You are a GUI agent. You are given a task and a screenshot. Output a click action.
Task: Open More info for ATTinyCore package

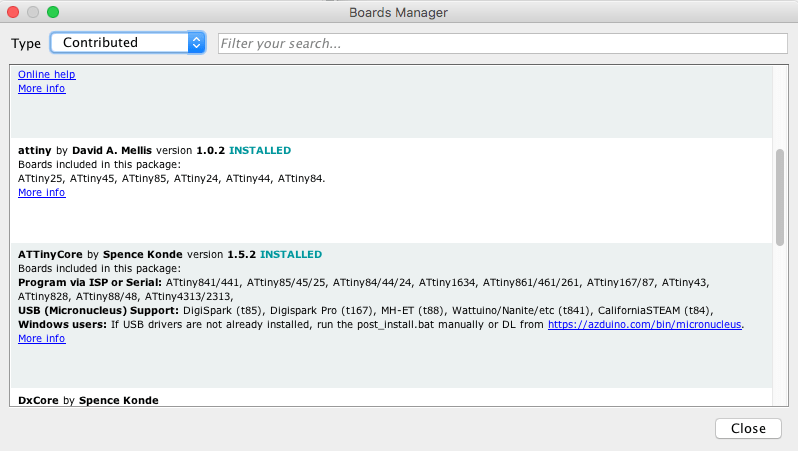pos(42,339)
